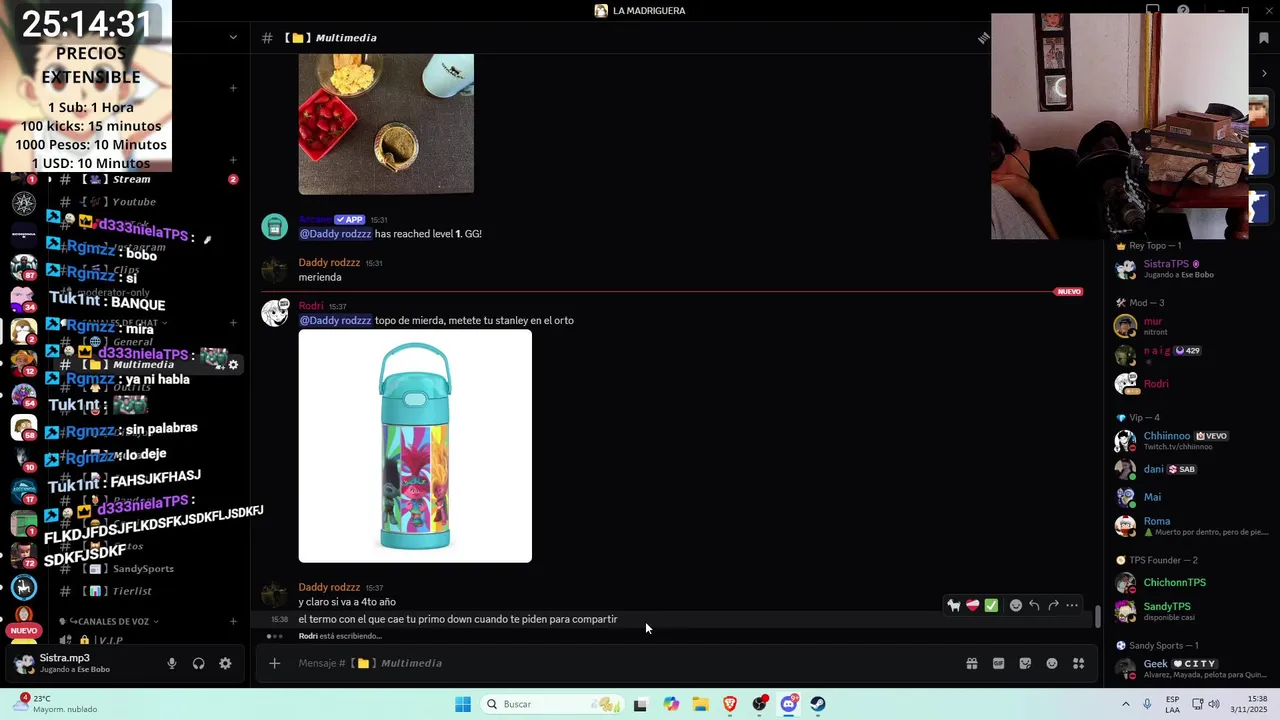Mute microphone in user panel
The height and width of the screenshot is (720, 1280).
(172, 663)
